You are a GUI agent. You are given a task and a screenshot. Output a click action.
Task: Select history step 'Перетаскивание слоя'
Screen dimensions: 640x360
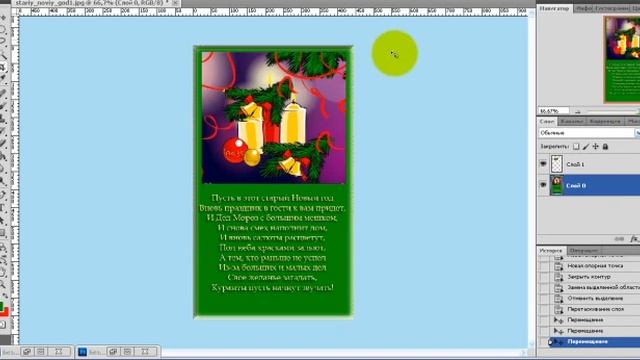pyautogui.click(x=596, y=309)
